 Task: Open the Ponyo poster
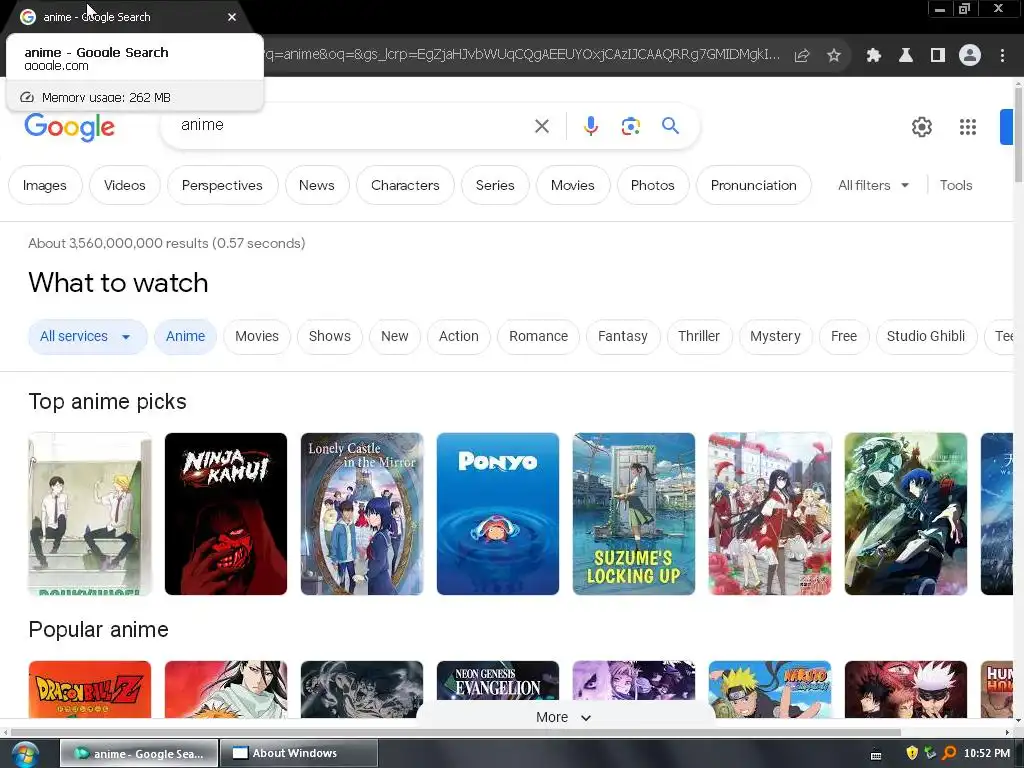(x=498, y=514)
